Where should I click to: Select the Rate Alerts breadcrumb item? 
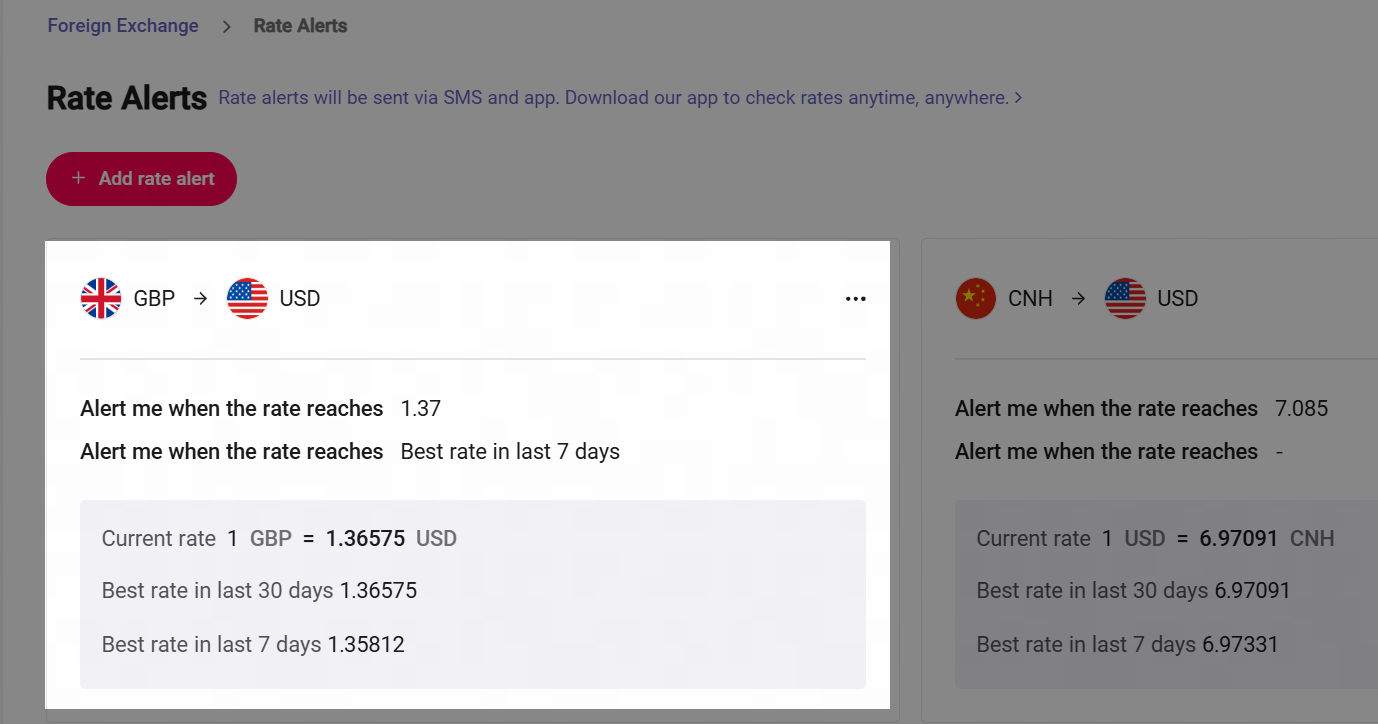[300, 26]
